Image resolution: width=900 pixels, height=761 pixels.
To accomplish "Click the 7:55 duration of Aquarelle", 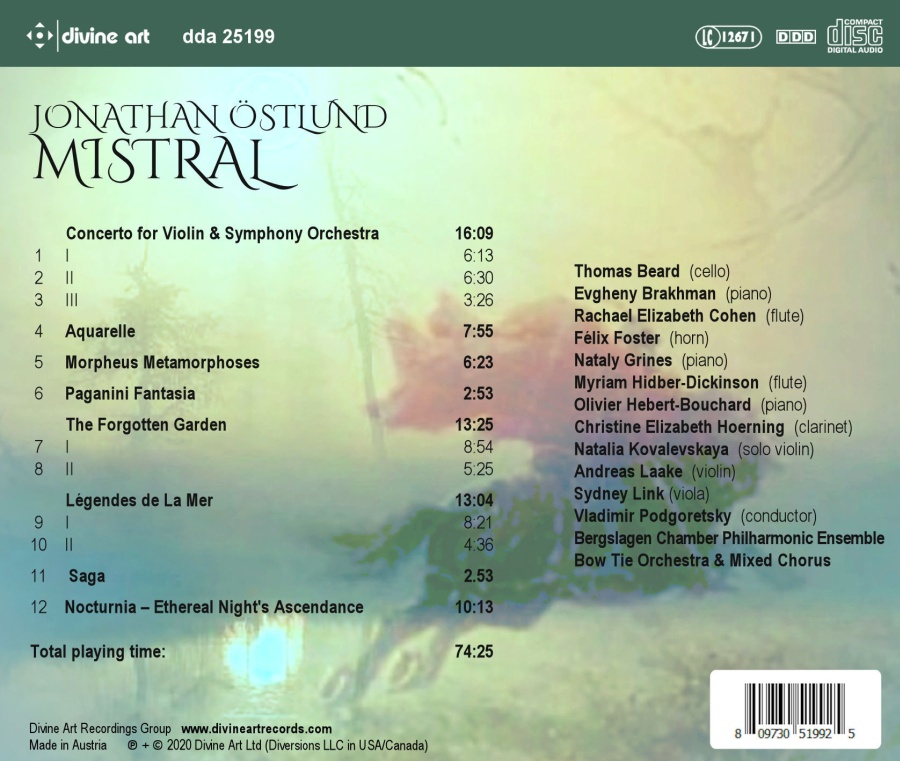I will point(478,332).
